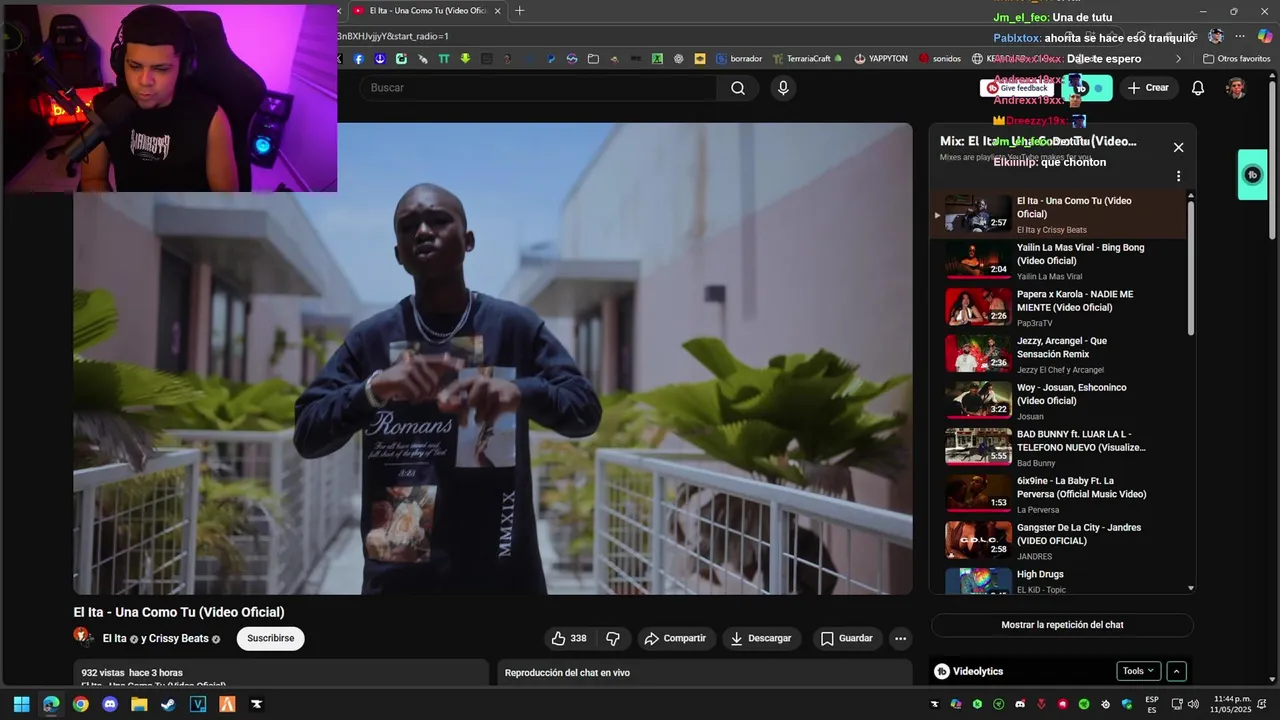This screenshot has width=1280, height=720.
Task: Open the YouTube account avatar menu
Action: pyautogui.click(x=1236, y=88)
